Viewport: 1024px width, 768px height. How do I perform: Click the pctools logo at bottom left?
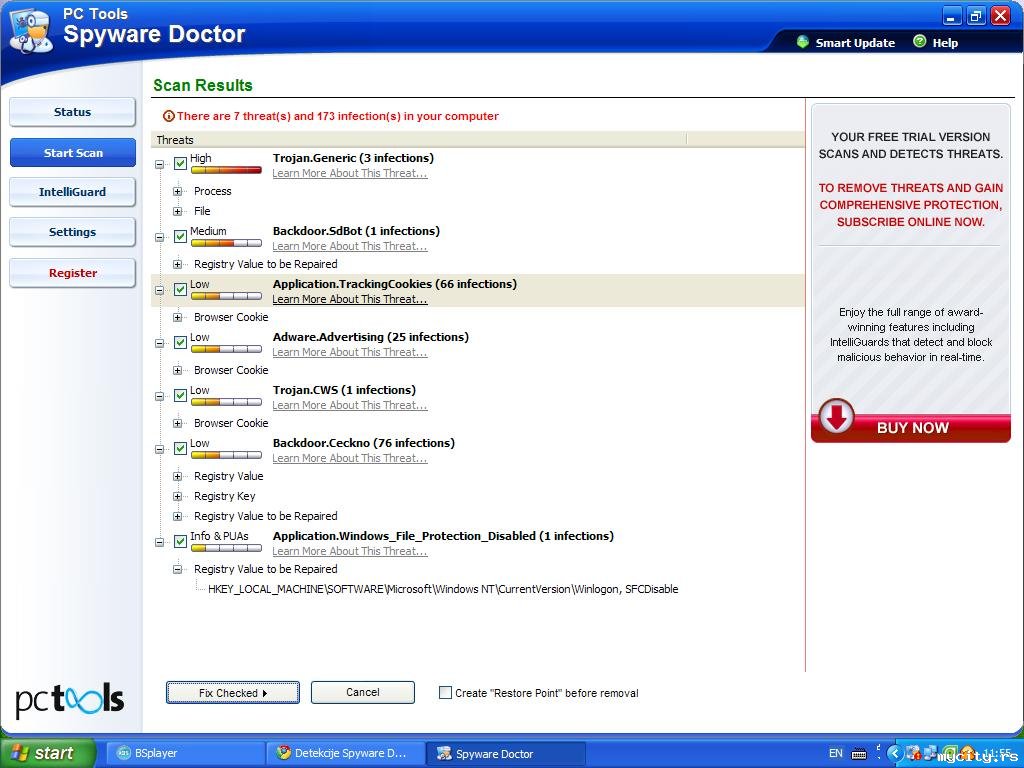(69, 699)
